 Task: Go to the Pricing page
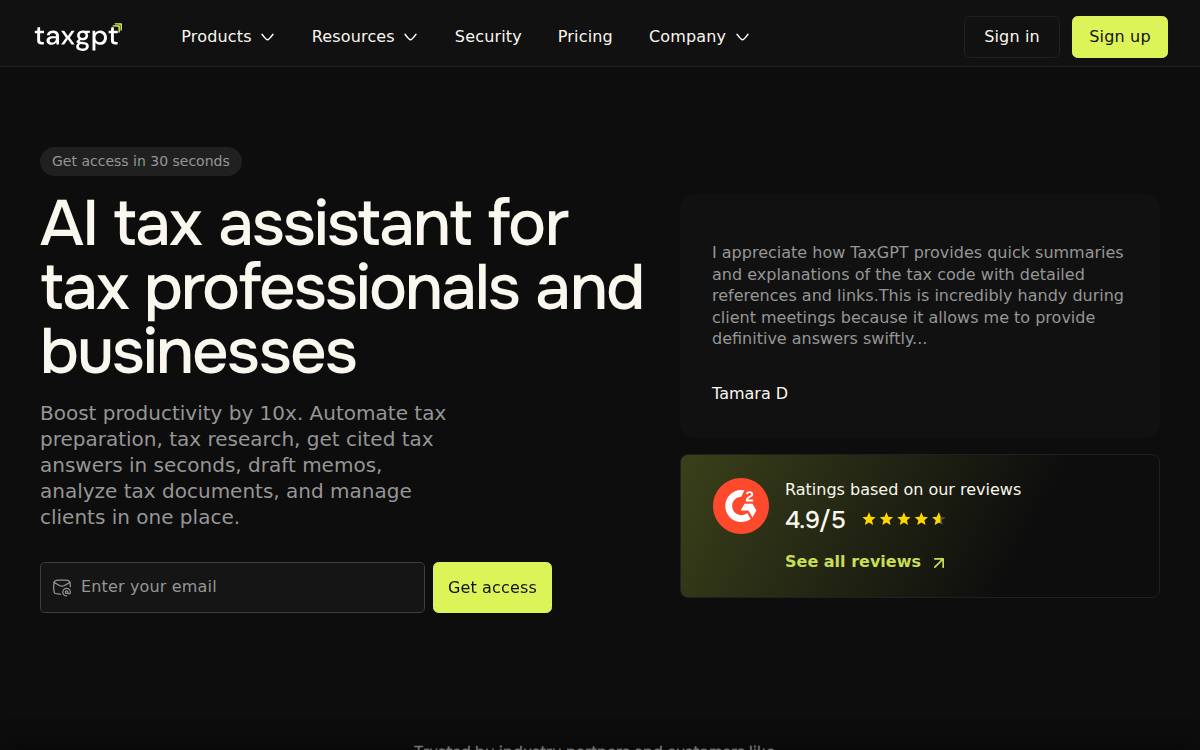[x=585, y=36]
